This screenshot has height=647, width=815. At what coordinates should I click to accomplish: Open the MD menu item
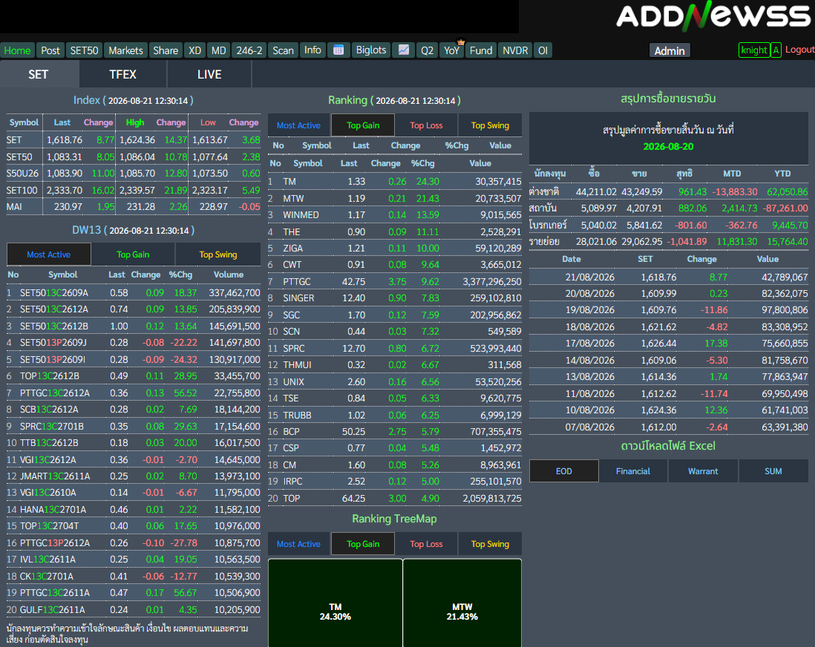coord(219,50)
